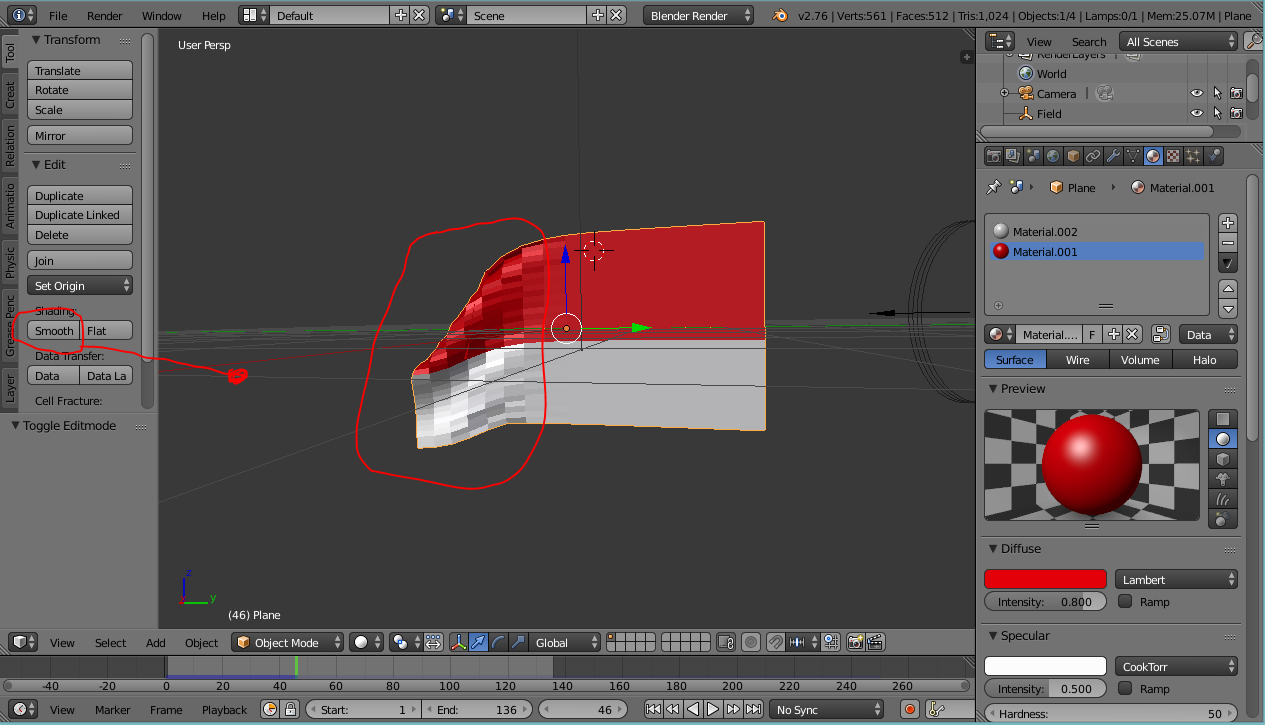Screen dimensions: 1265x725
Task: Open the Render menu
Action: point(104,15)
